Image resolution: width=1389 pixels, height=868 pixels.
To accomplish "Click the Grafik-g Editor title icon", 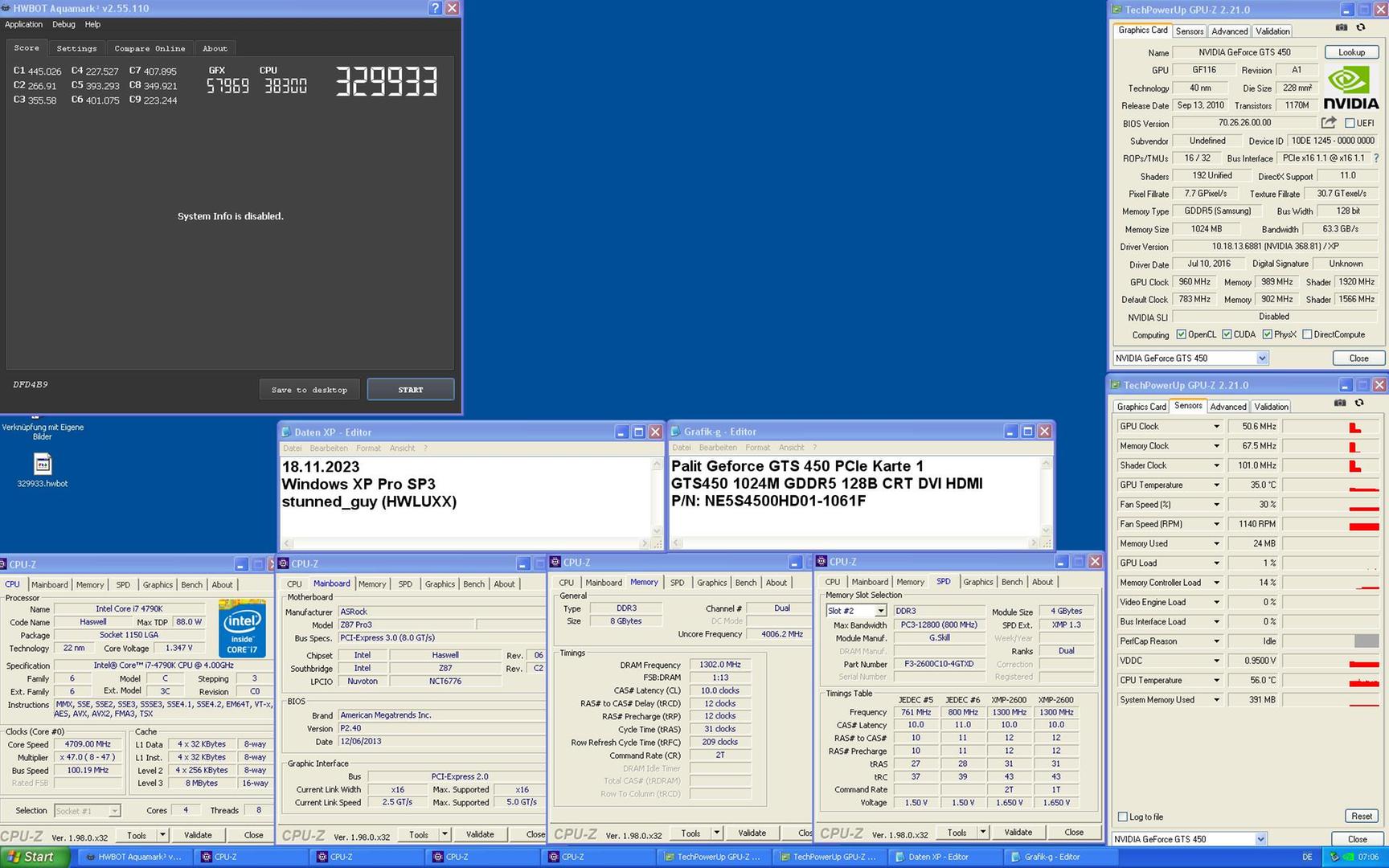I will click(676, 432).
